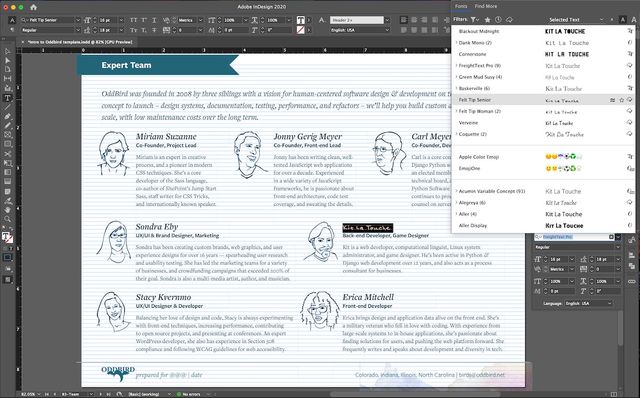
Task: Expand FreightText Pro font family
Action: [x=456, y=66]
